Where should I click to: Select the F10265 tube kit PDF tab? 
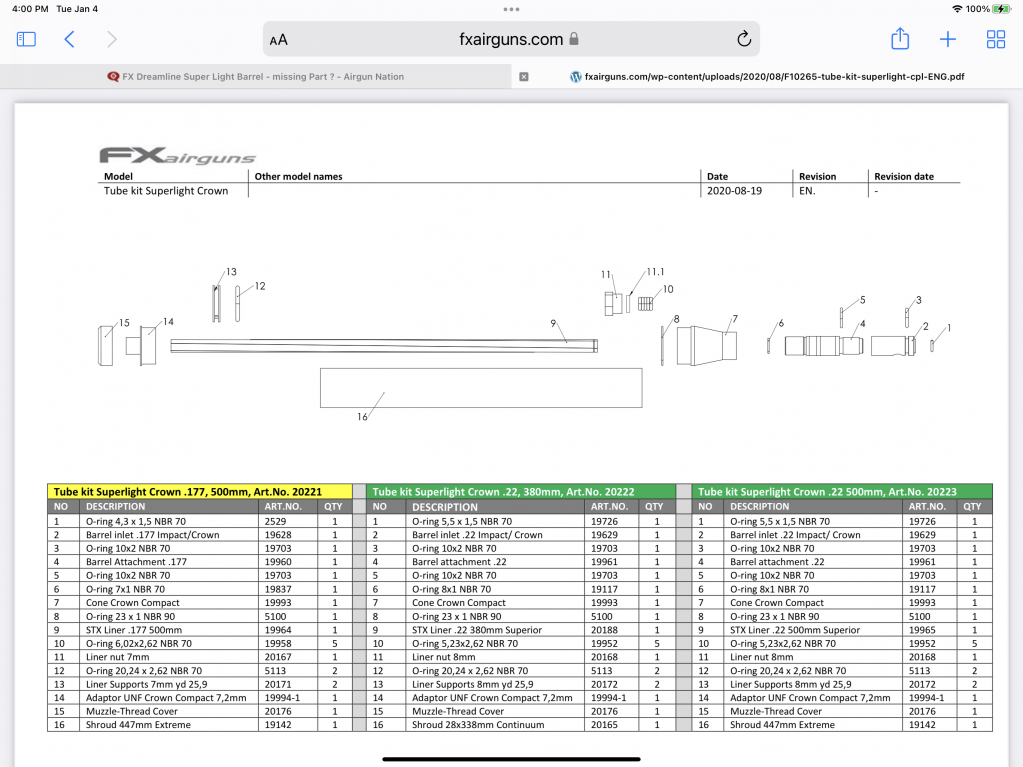[x=767, y=76]
